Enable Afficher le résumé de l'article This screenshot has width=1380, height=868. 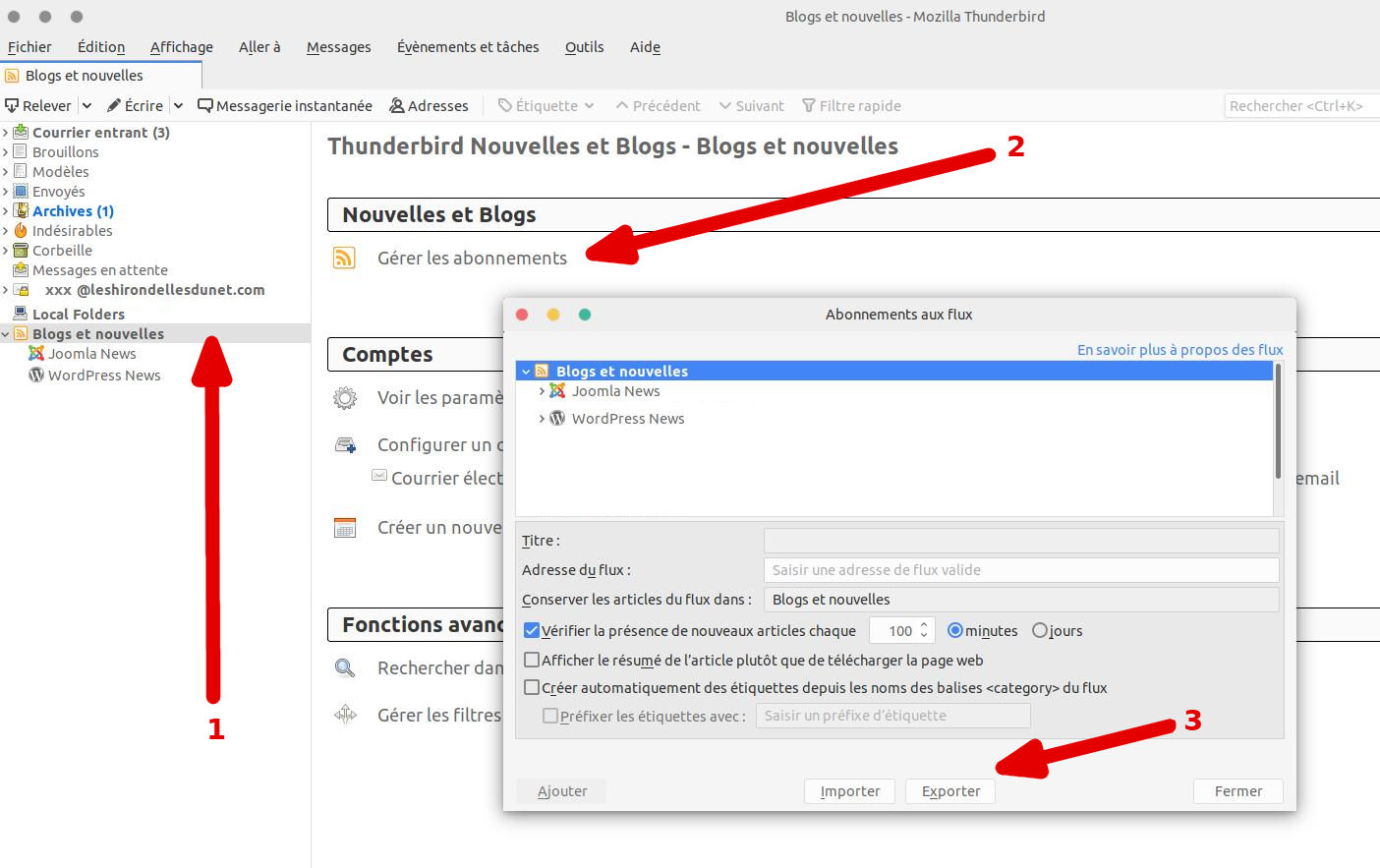coord(532,660)
